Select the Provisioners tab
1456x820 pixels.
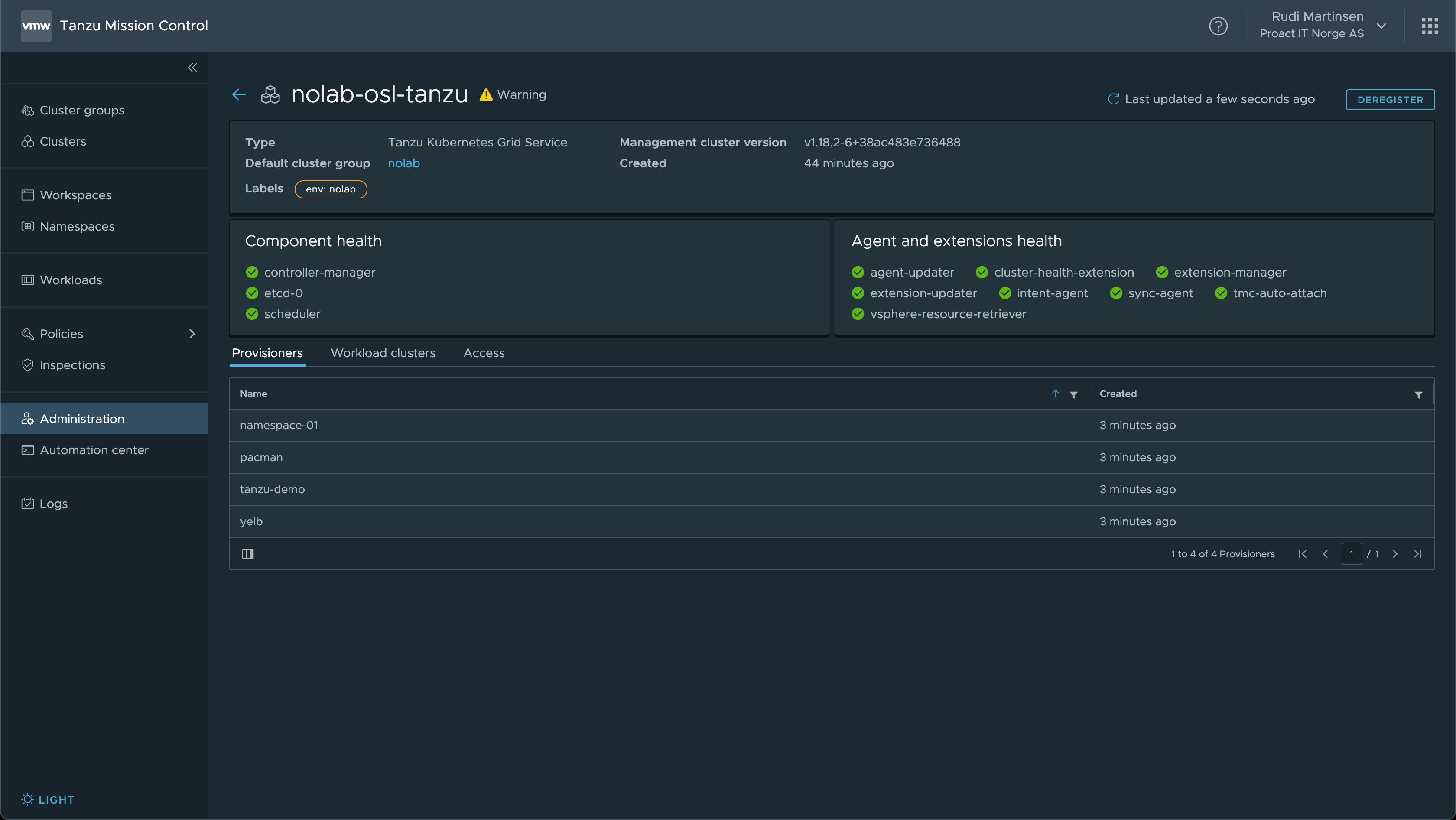(x=267, y=353)
